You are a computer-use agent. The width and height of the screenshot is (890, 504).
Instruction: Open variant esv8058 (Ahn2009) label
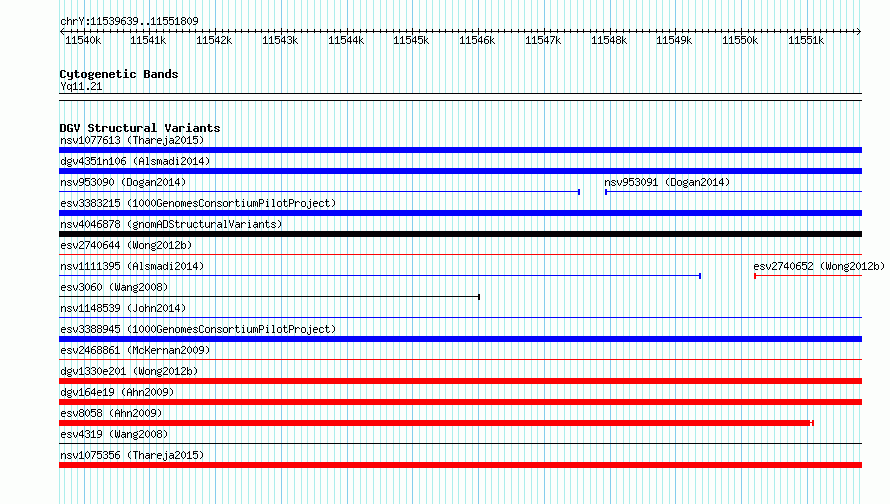tap(111, 413)
